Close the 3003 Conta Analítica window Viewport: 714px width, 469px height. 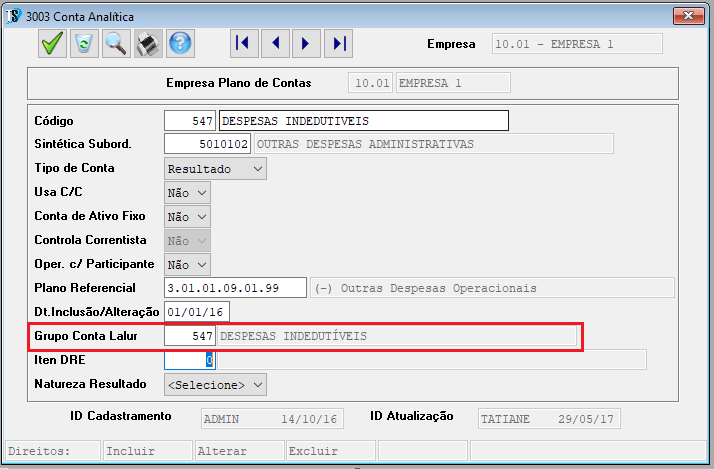[688, 16]
